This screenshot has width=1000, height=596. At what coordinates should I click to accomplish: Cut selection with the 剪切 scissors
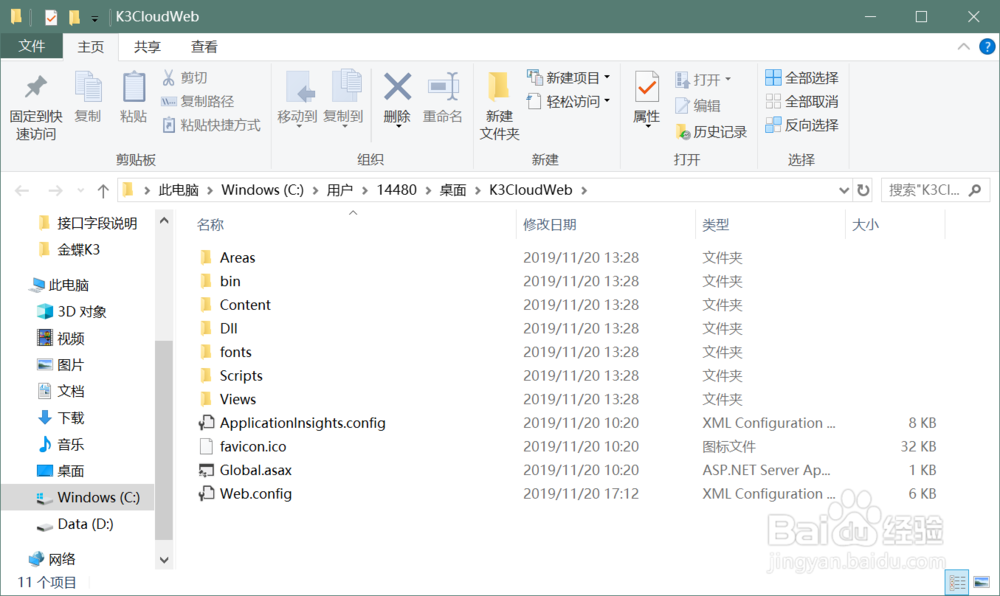coord(184,78)
